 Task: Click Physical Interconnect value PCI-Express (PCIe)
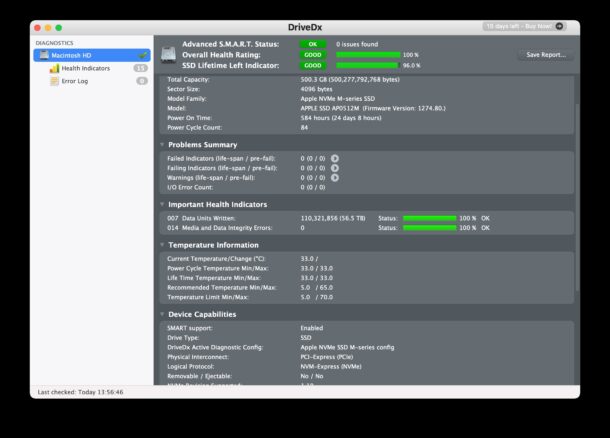[x=327, y=357]
